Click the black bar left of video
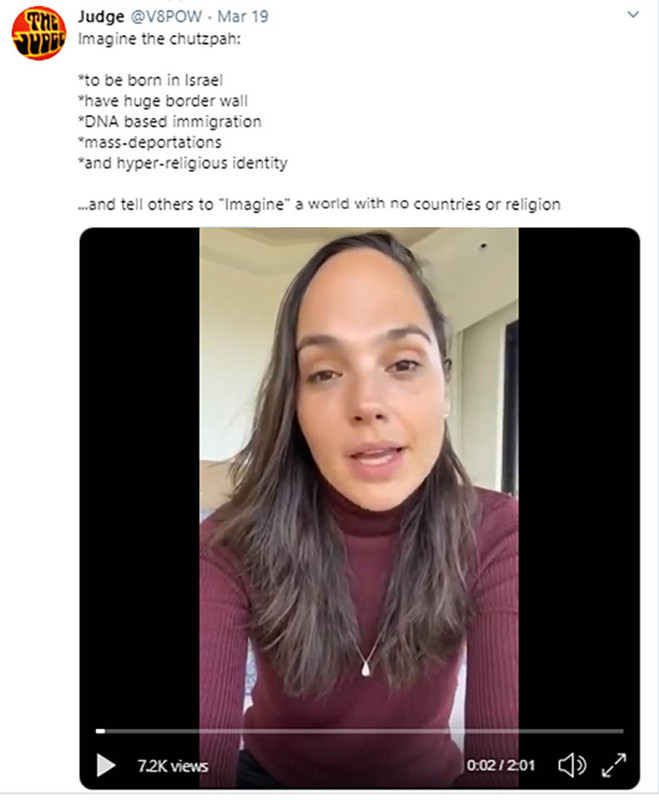Image resolution: width=659 pixels, height=800 pixels. point(140,508)
